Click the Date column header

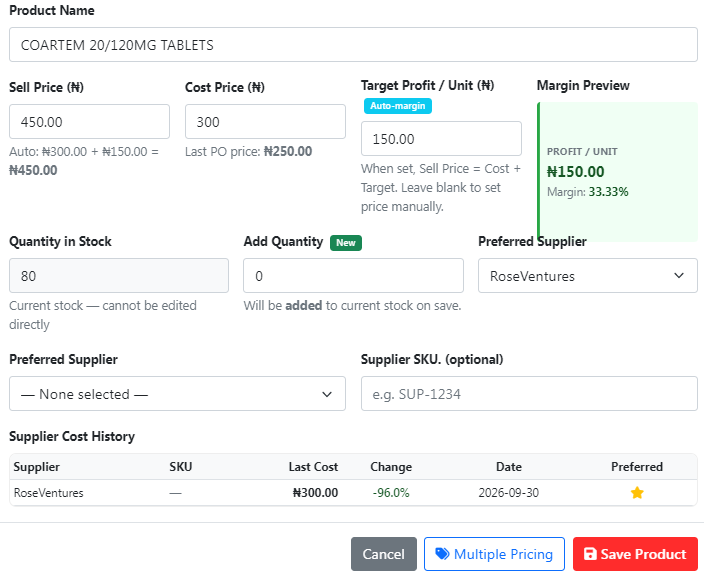pos(509,467)
